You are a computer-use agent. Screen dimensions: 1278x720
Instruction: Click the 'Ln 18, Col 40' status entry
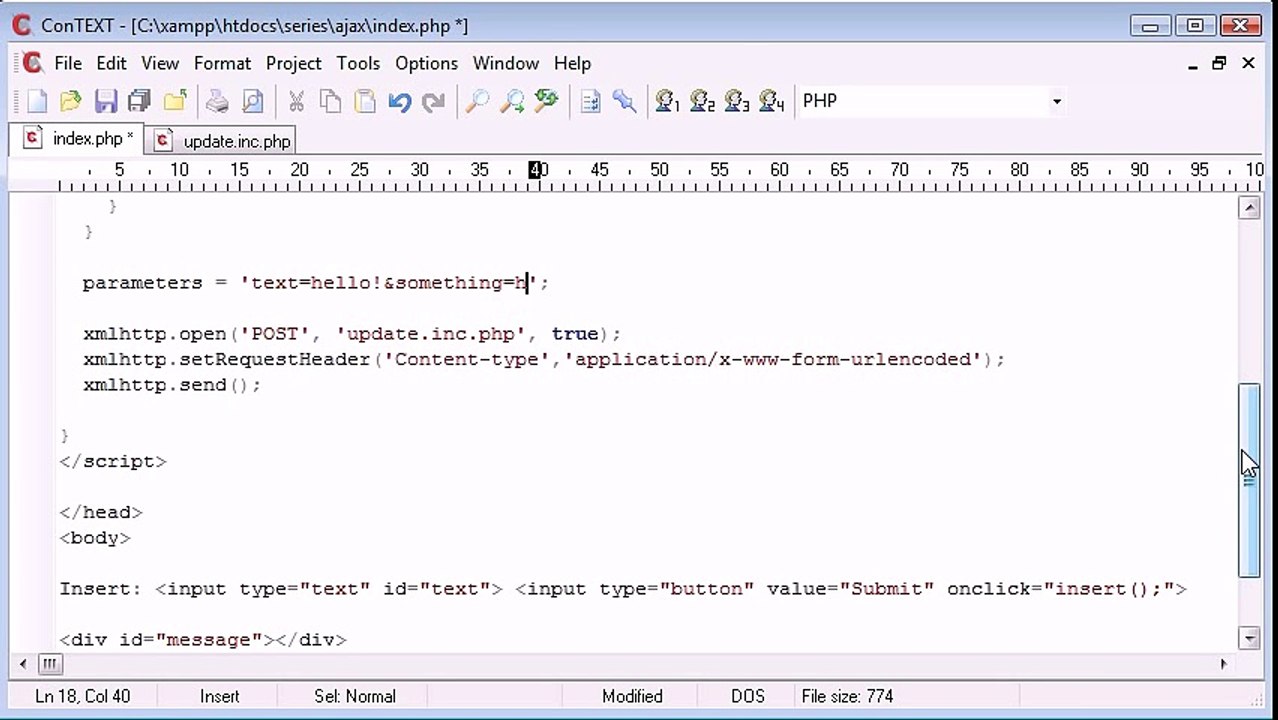[x=82, y=696]
